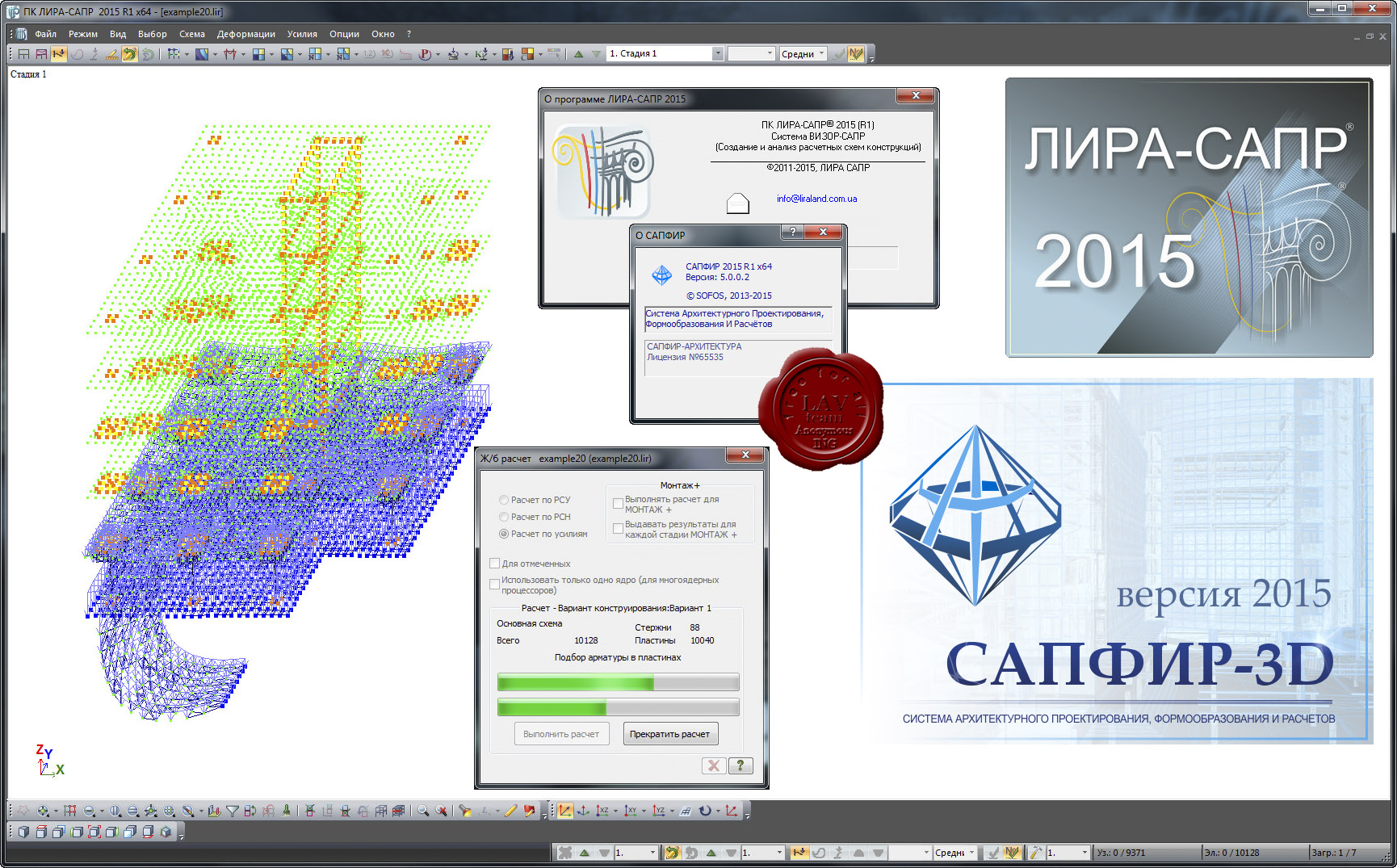The width and height of the screenshot is (1397, 868).
Task: Expand the arrow next to XZ projection icon
Action: pos(616,811)
